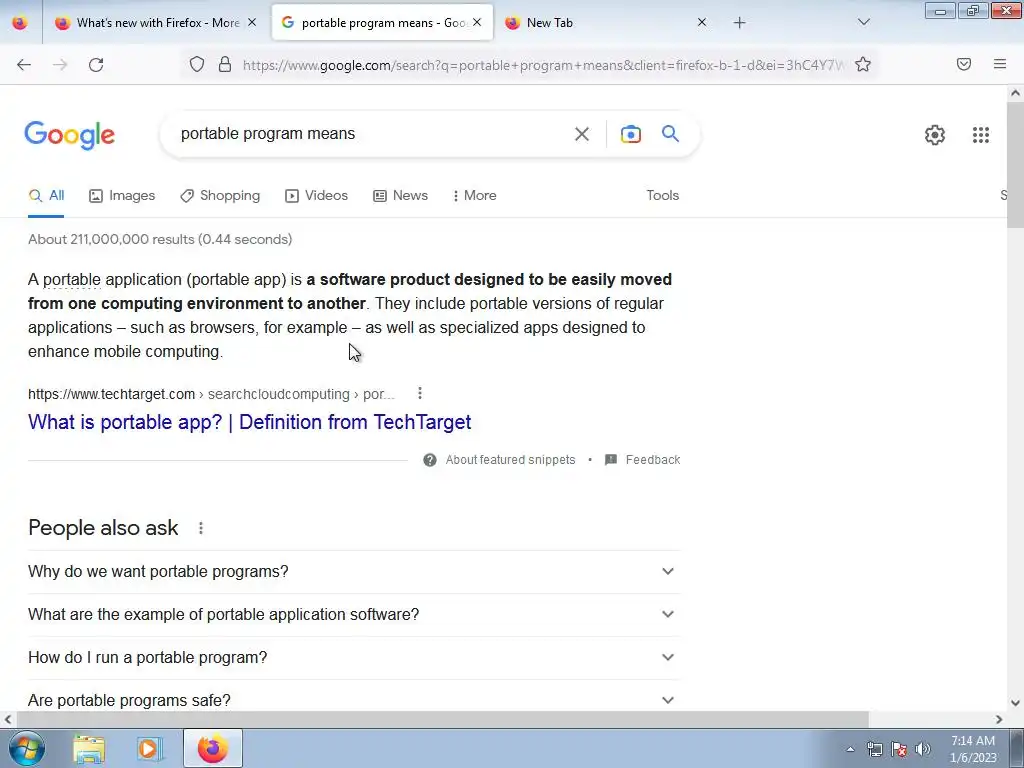The height and width of the screenshot is (768, 1024).
Task: Reload the current page
Action: click(x=96, y=65)
